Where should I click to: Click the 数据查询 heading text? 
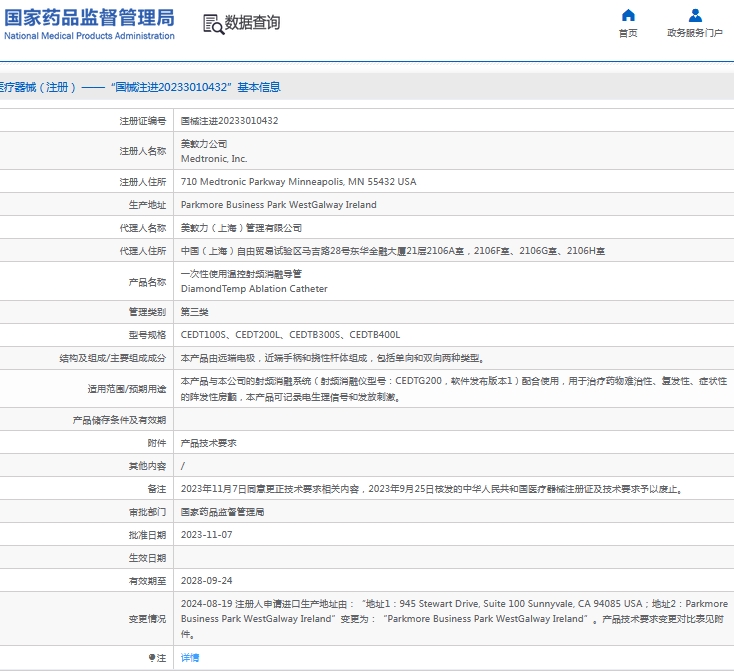click(x=252, y=22)
